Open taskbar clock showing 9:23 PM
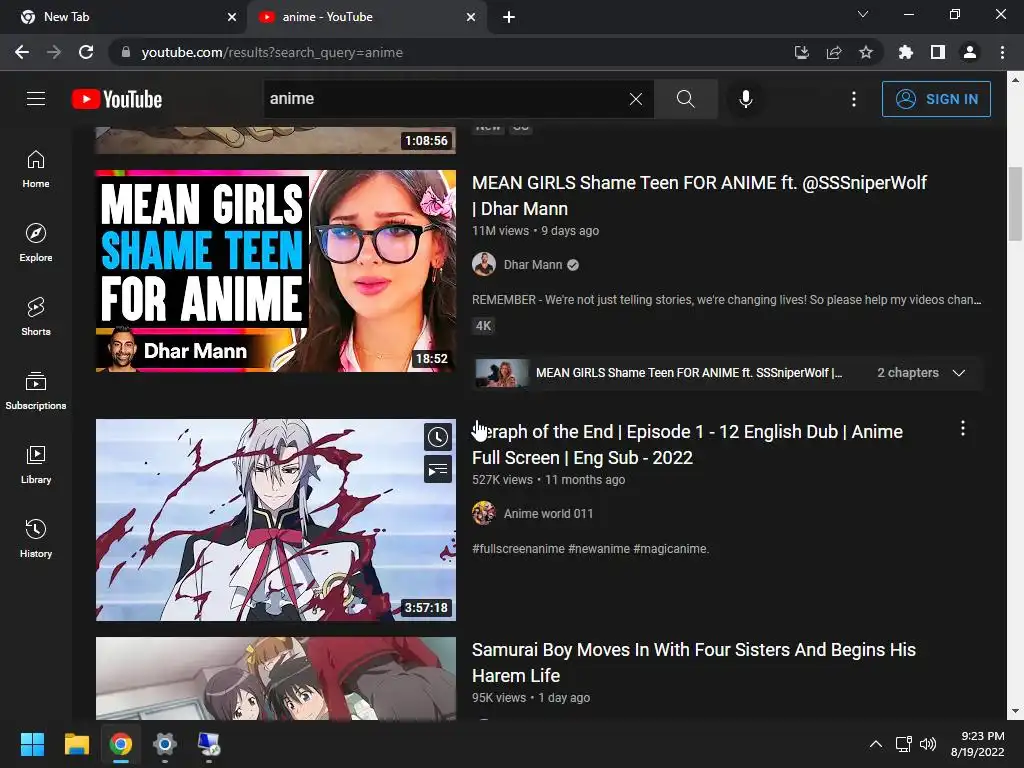Screen dimensions: 1024x768 coord(978,744)
